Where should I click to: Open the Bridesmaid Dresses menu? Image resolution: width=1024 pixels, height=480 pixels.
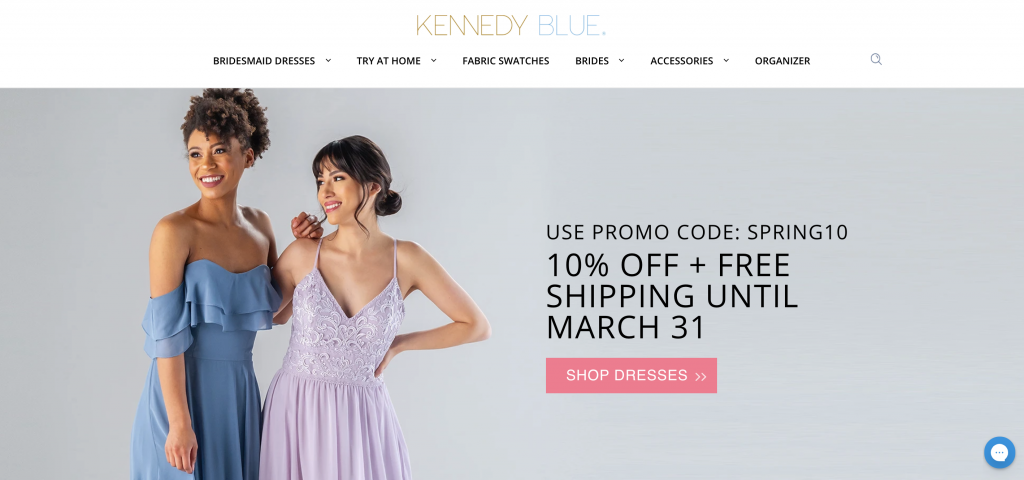click(264, 61)
